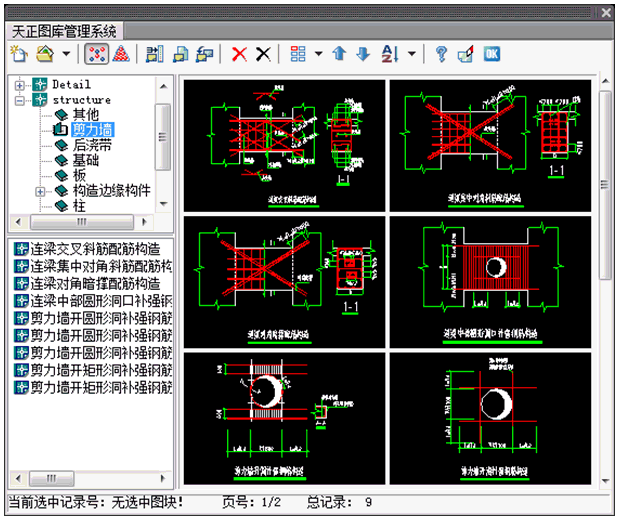Viewport: 621px width, 520px height.
Task: Select list item 连梁对角暗撑配筋构造
Action: [95, 284]
